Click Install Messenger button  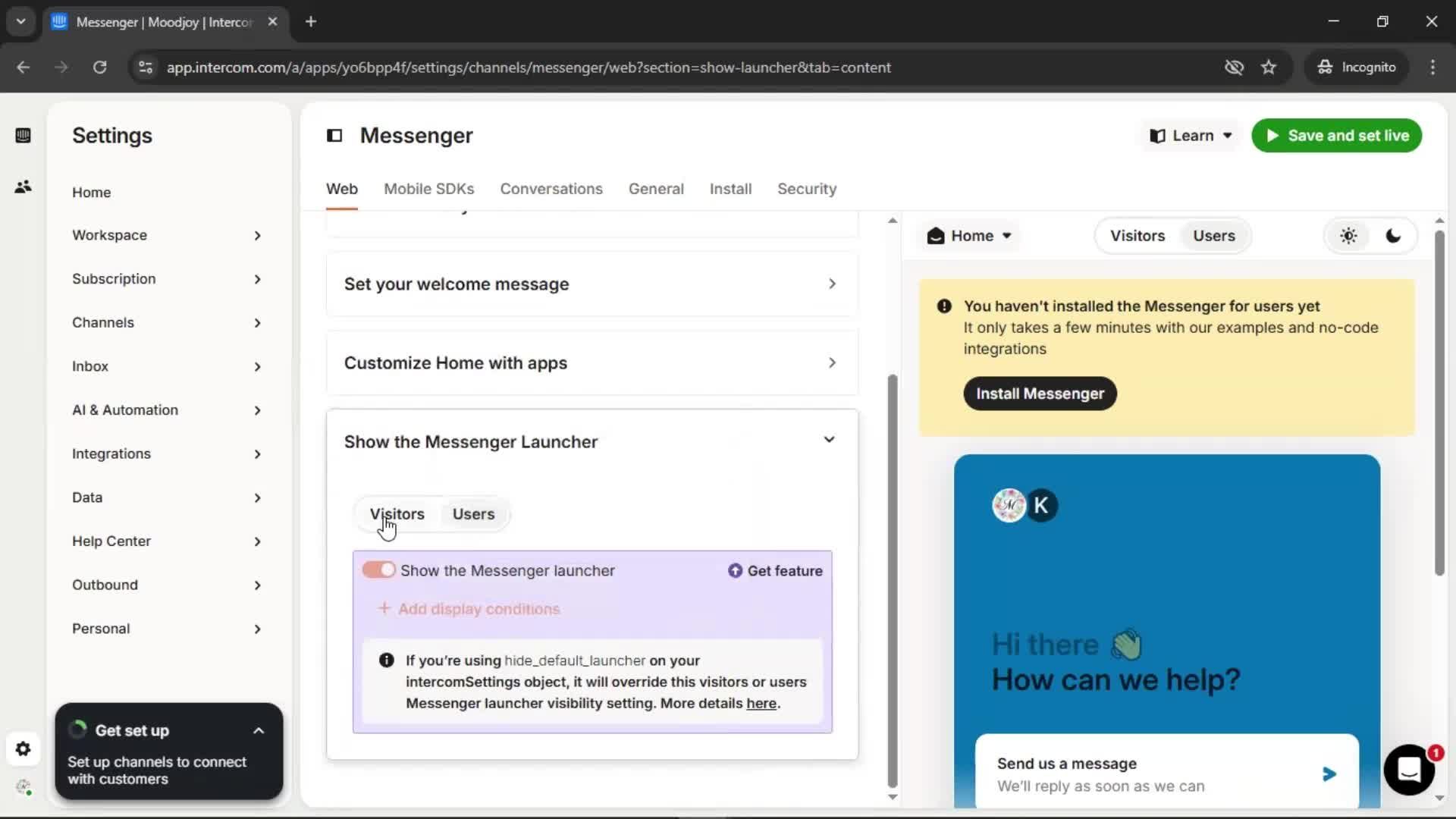click(1040, 394)
